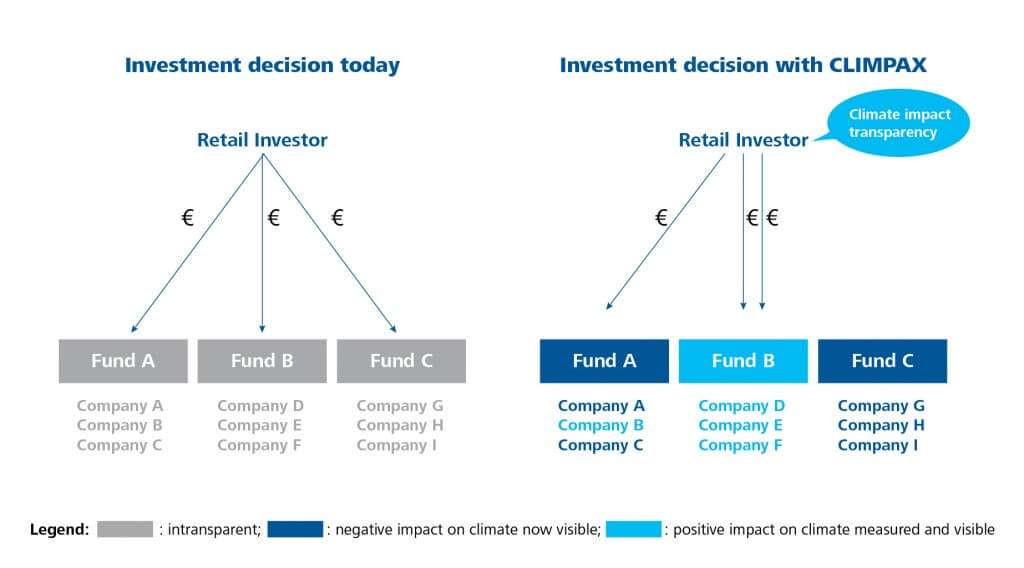Viewport: 1024px width, 568px height.
Task: Select the light blue positive impact legend swatch
Action: (633, 529)
